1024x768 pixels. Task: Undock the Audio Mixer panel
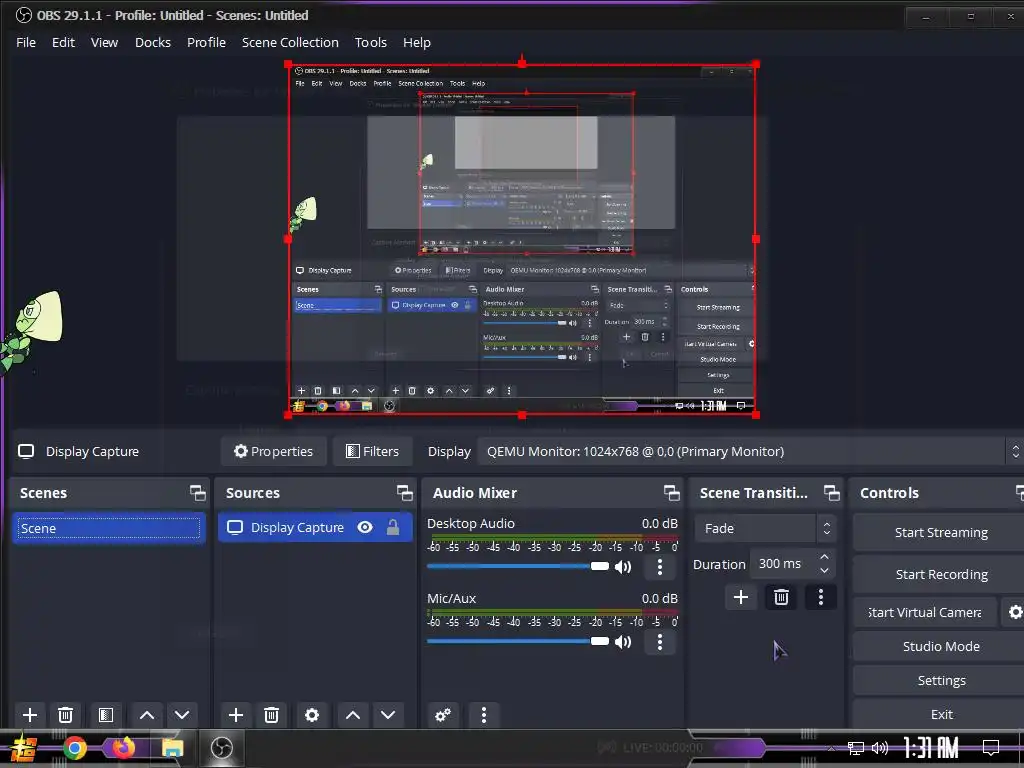coord(671,492)
